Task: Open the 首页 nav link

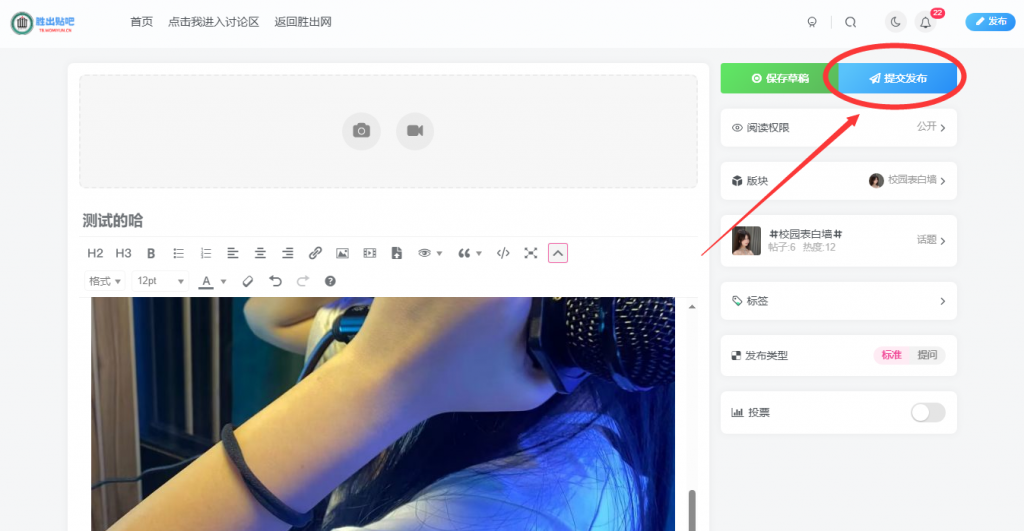Action: pyautogui.click(x=141, y=22)
